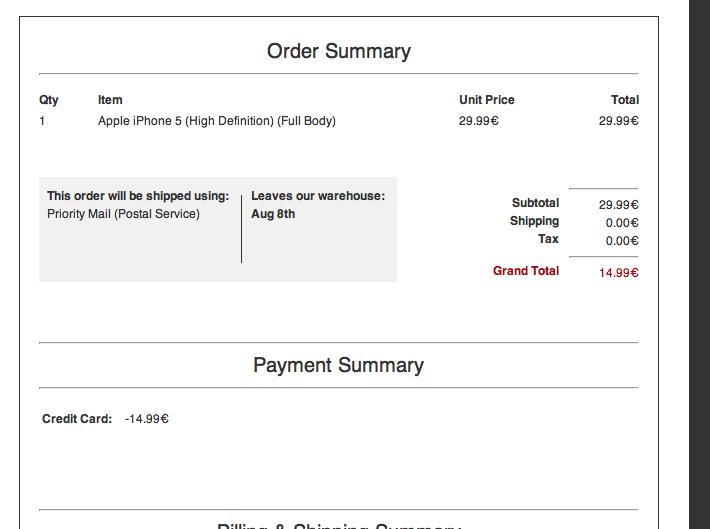Viewport: 710px width, 529px height.
Task: Click the Priority Mail (Postal Service) text
Action: pyautogui.click(x=123, y=214)
